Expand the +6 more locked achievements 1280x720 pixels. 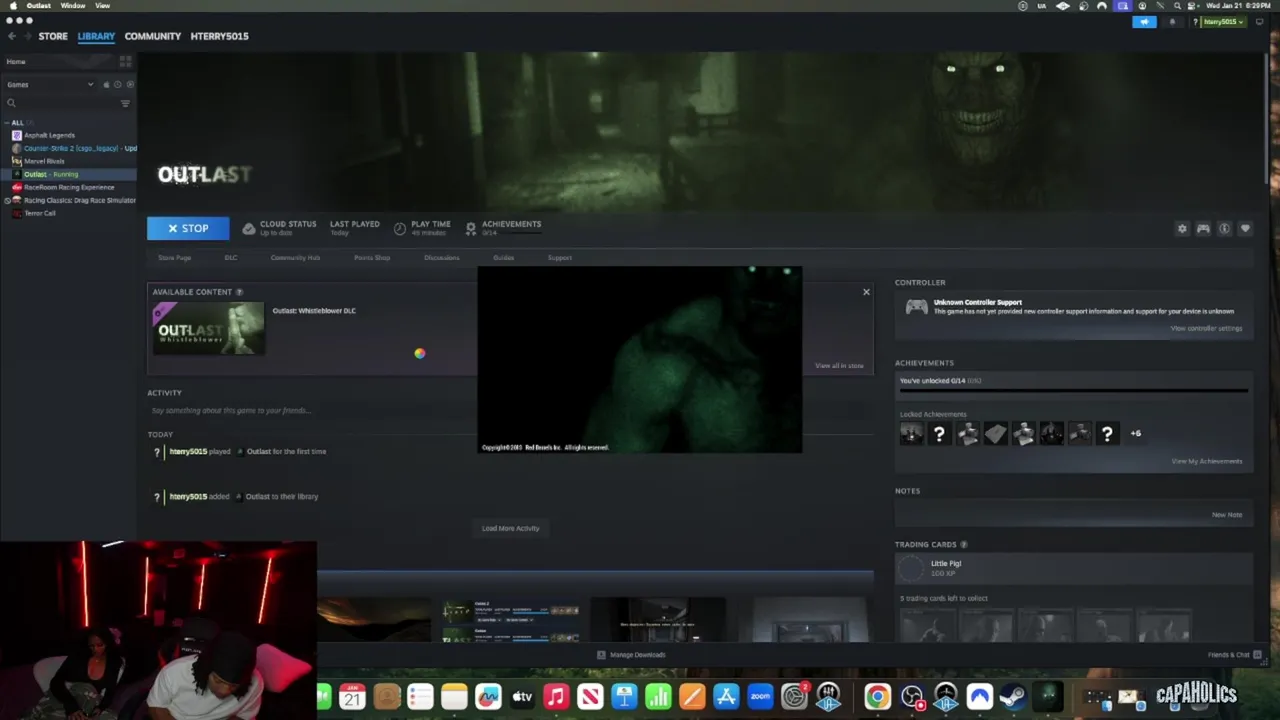coord(1136,433)
